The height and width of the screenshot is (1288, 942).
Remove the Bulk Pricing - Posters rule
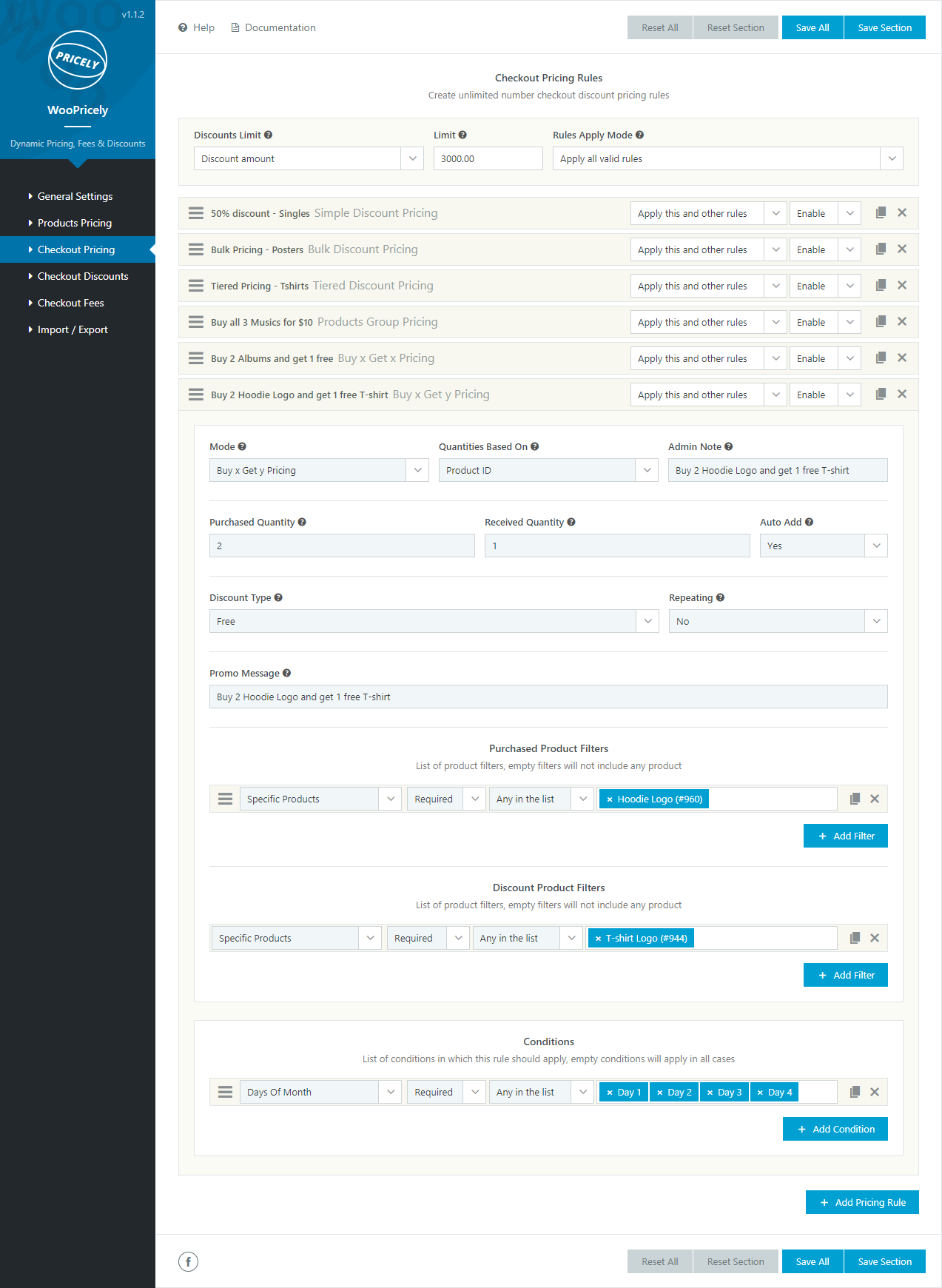pyautogui.click(x=902, y=249)
